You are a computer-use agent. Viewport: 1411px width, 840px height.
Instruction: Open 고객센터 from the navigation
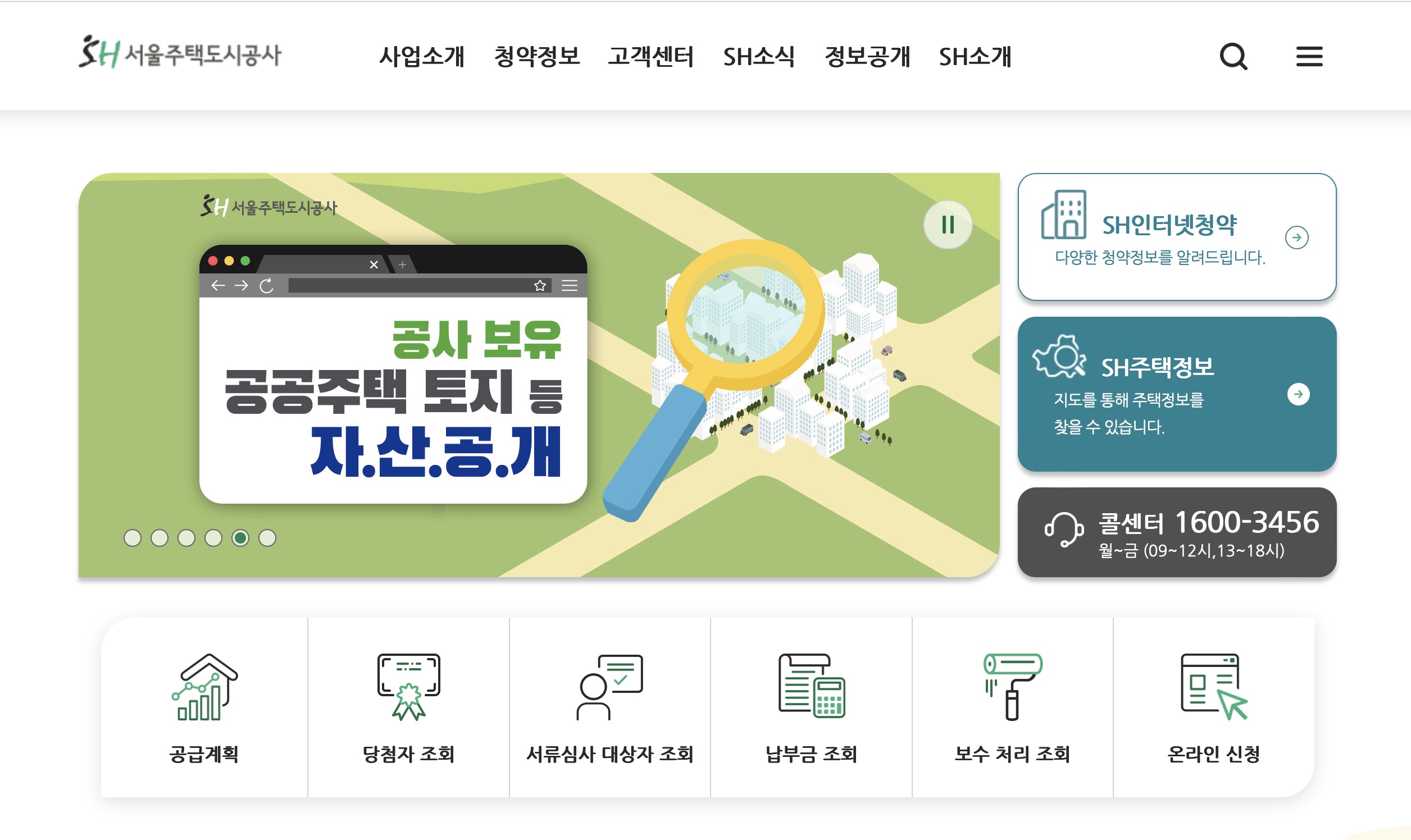pyautogui.click(x=652, y=57)
